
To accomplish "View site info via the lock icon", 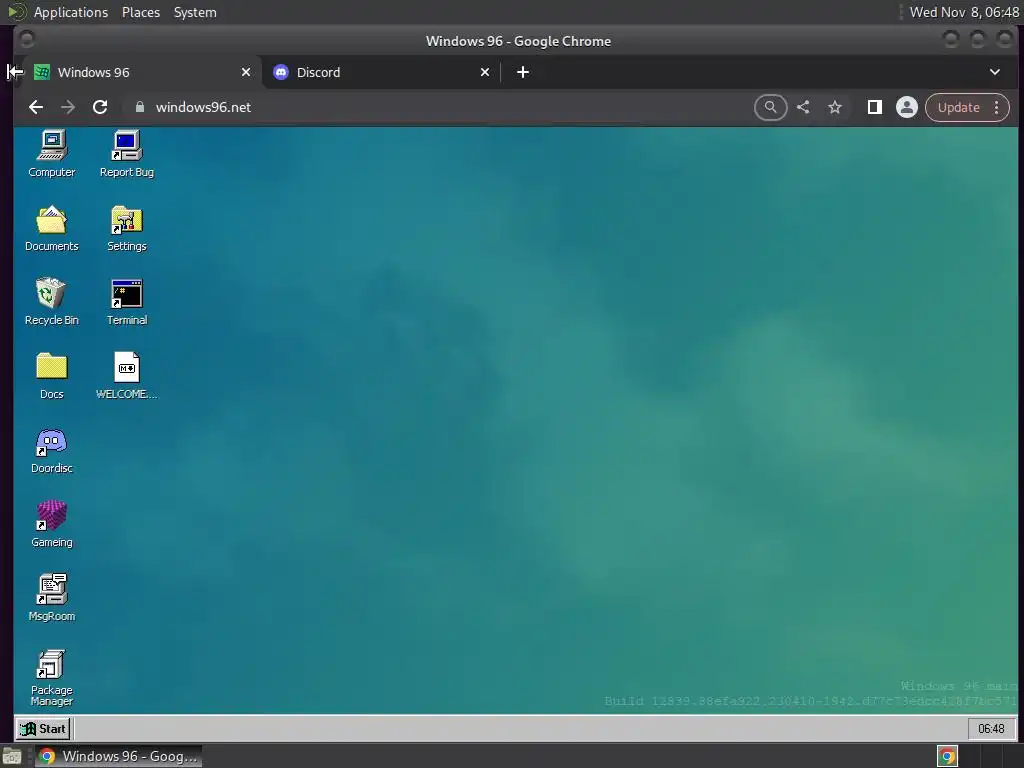I will (139, 107).
